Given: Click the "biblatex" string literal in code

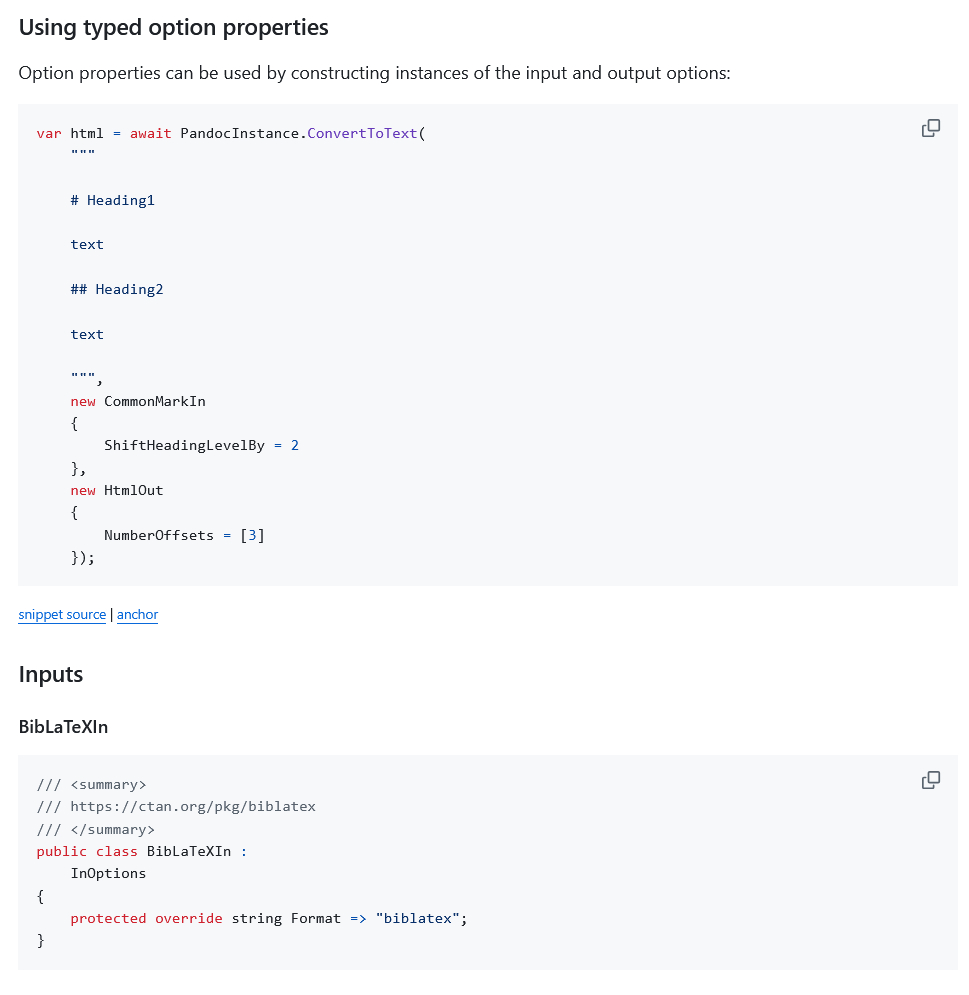Looking at the screenshot, I should pyautogui.click(x=418, y=918).
